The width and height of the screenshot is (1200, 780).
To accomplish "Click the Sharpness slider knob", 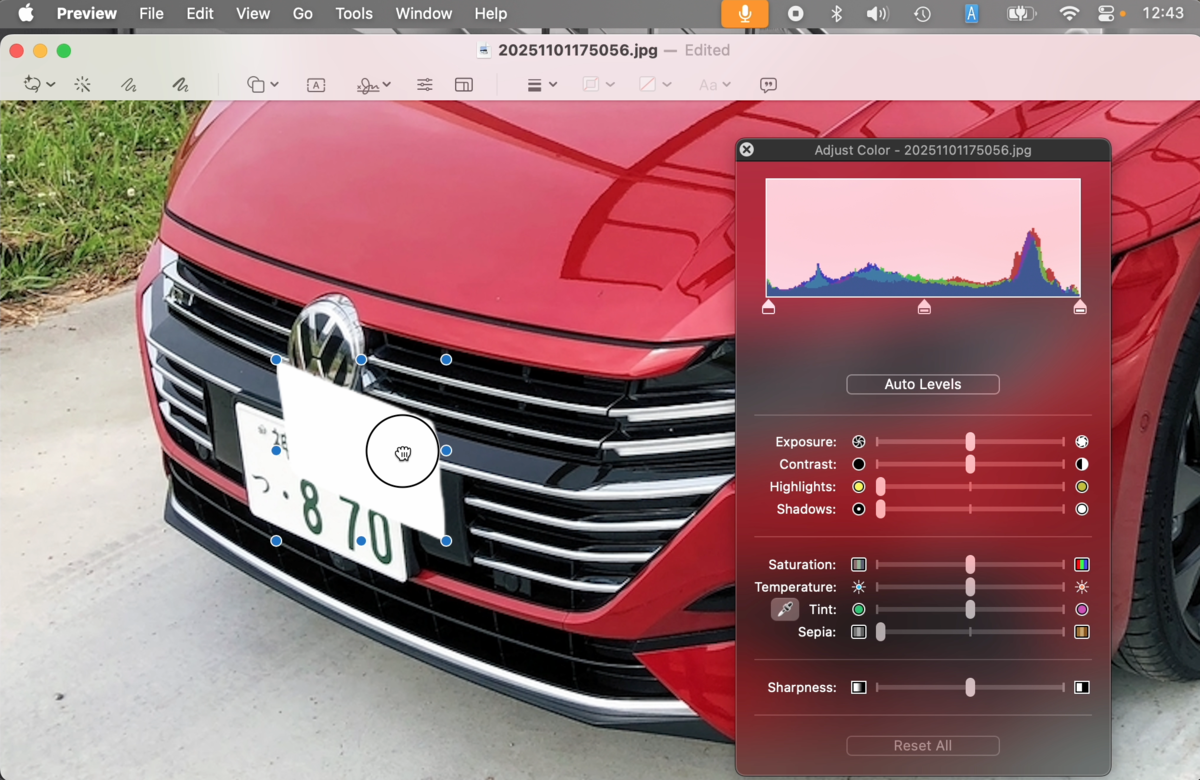I will (x=970, y=688).
